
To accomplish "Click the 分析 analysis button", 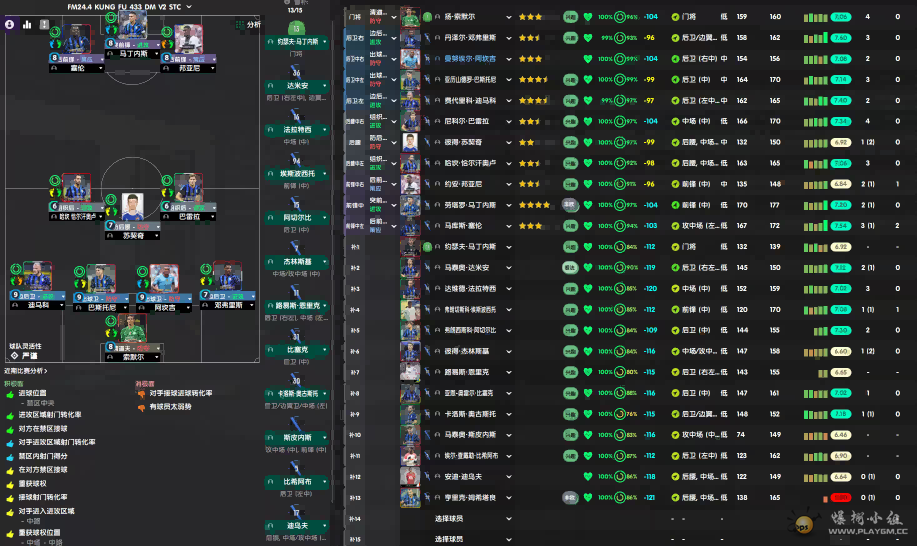I will (248, 24).
